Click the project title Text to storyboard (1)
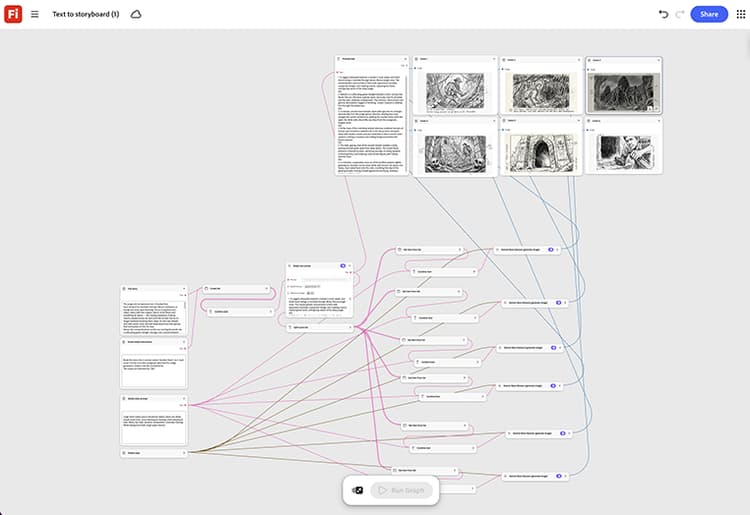The height and width of the screenshot is (515, 750). pyautogui.click(x=86, y=14)
